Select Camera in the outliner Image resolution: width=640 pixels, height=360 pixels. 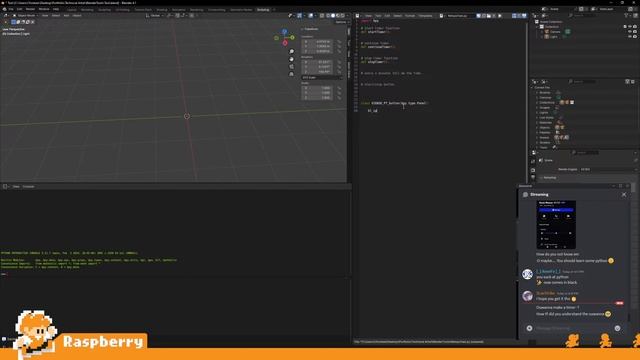[x=555, y=32]
